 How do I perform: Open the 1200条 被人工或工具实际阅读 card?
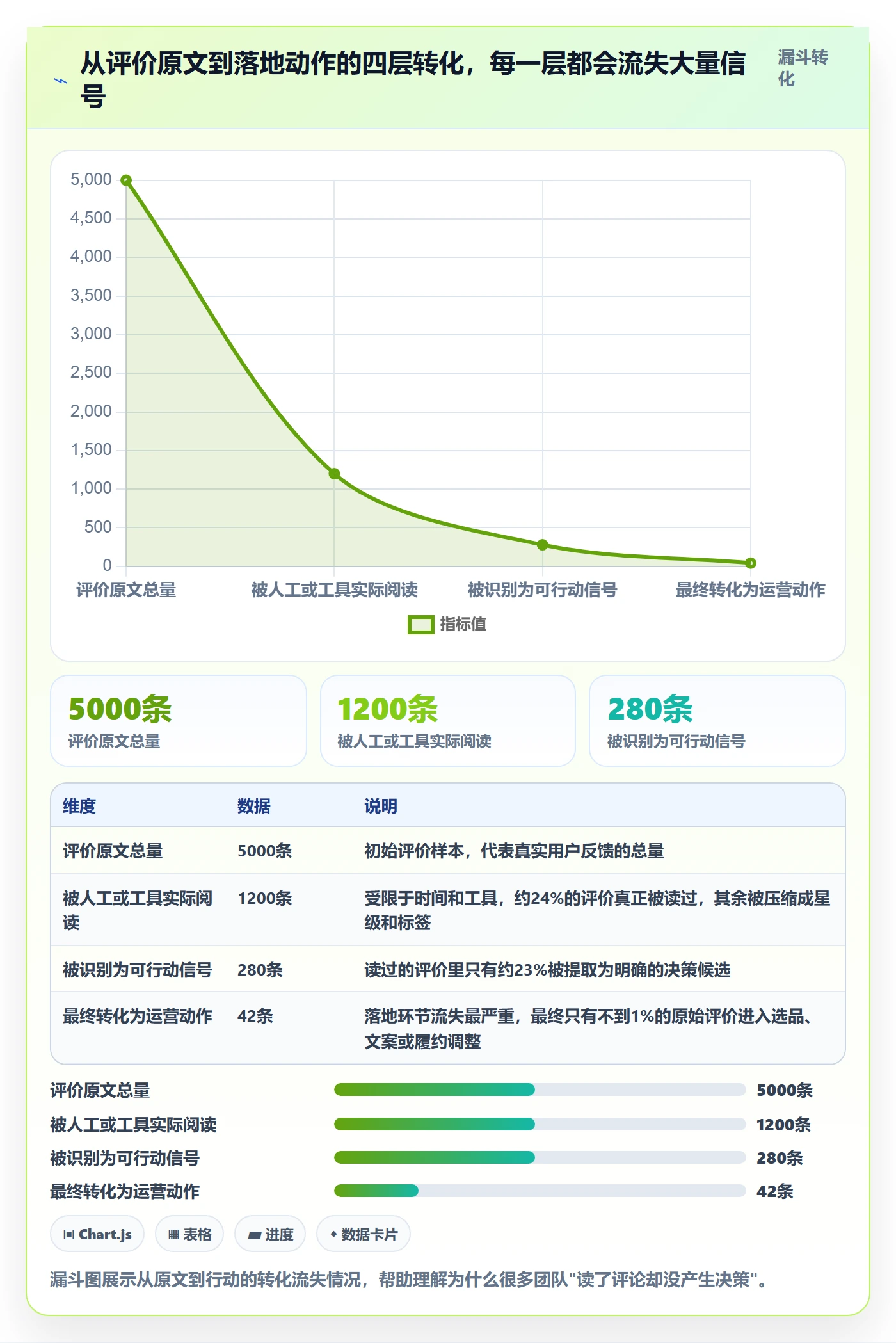(x=448, y=721)
